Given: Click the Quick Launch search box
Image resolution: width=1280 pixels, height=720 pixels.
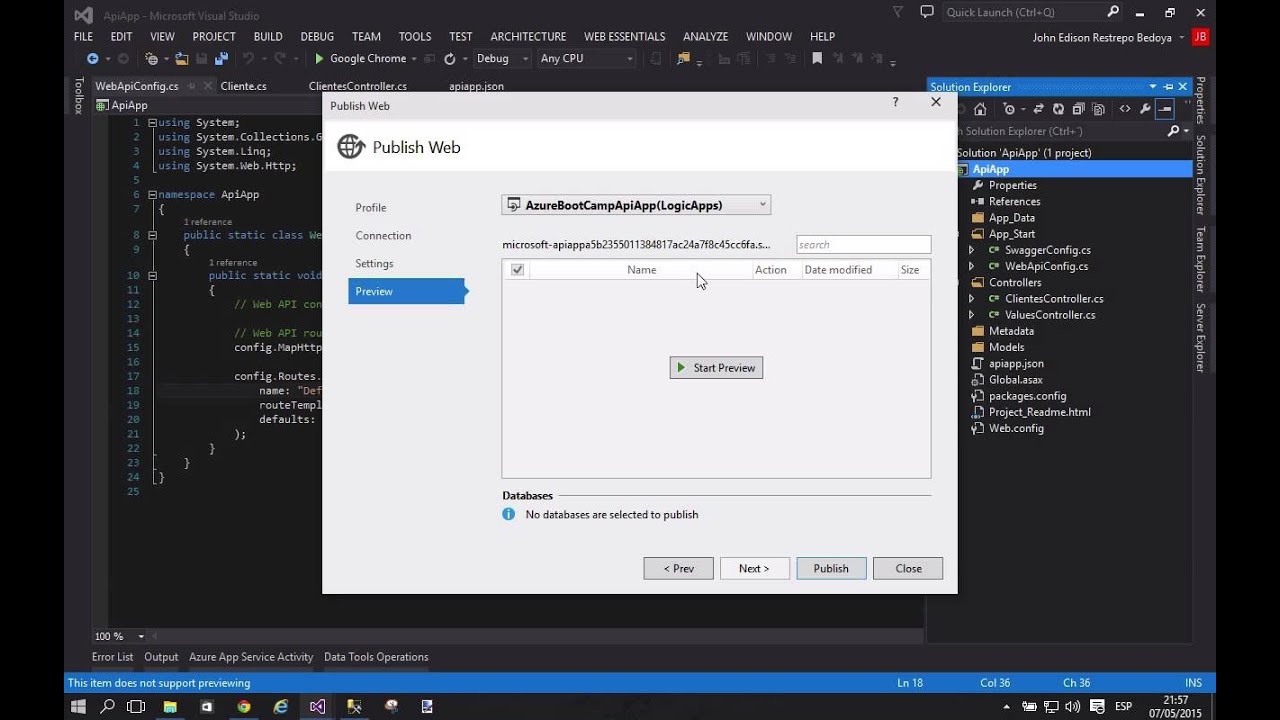Looking at the screenshot, I should tap(1033, 12).
